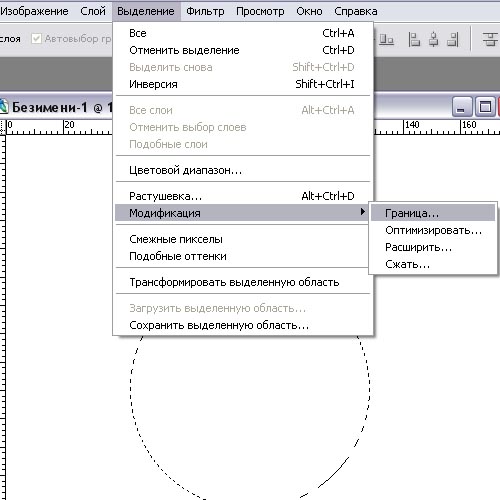Close the open Выделение menu
This screenshot has width=500, height=500.
[146, 11]
